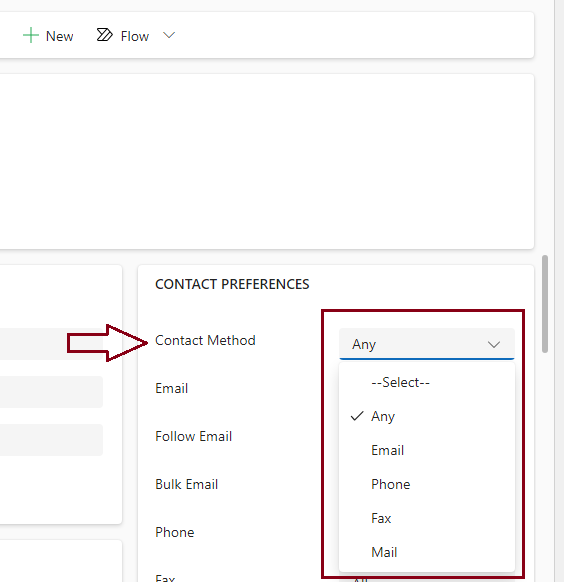
Task: Pick Email from the Contact Method list
Action: [427, 450]
